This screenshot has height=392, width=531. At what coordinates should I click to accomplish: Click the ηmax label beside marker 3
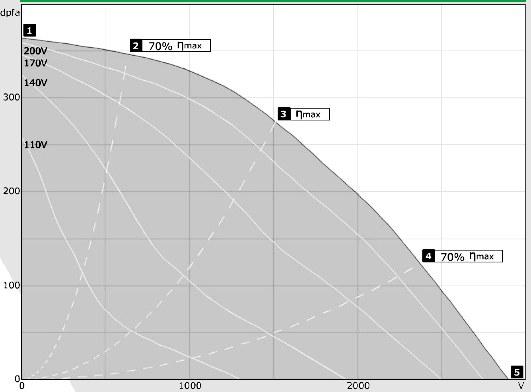coord(310,114)
